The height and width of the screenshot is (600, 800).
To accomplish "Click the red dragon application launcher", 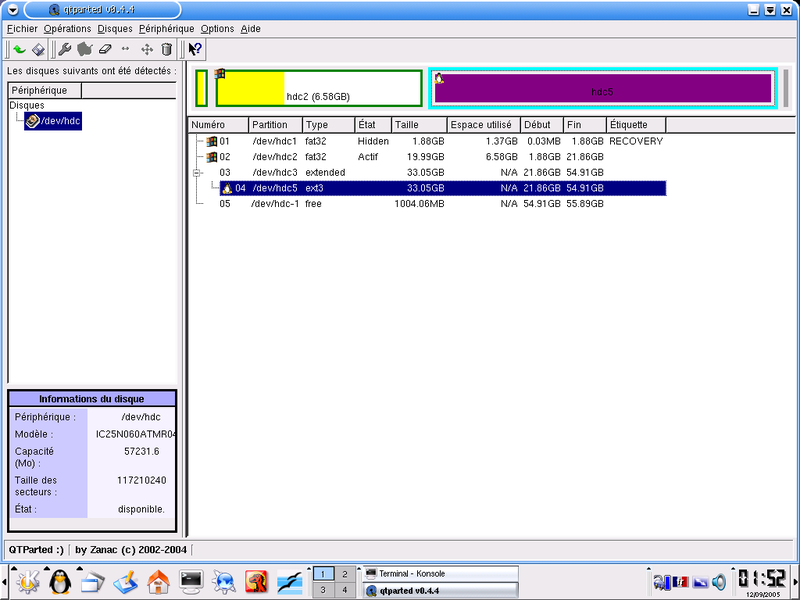I will 256,582.
